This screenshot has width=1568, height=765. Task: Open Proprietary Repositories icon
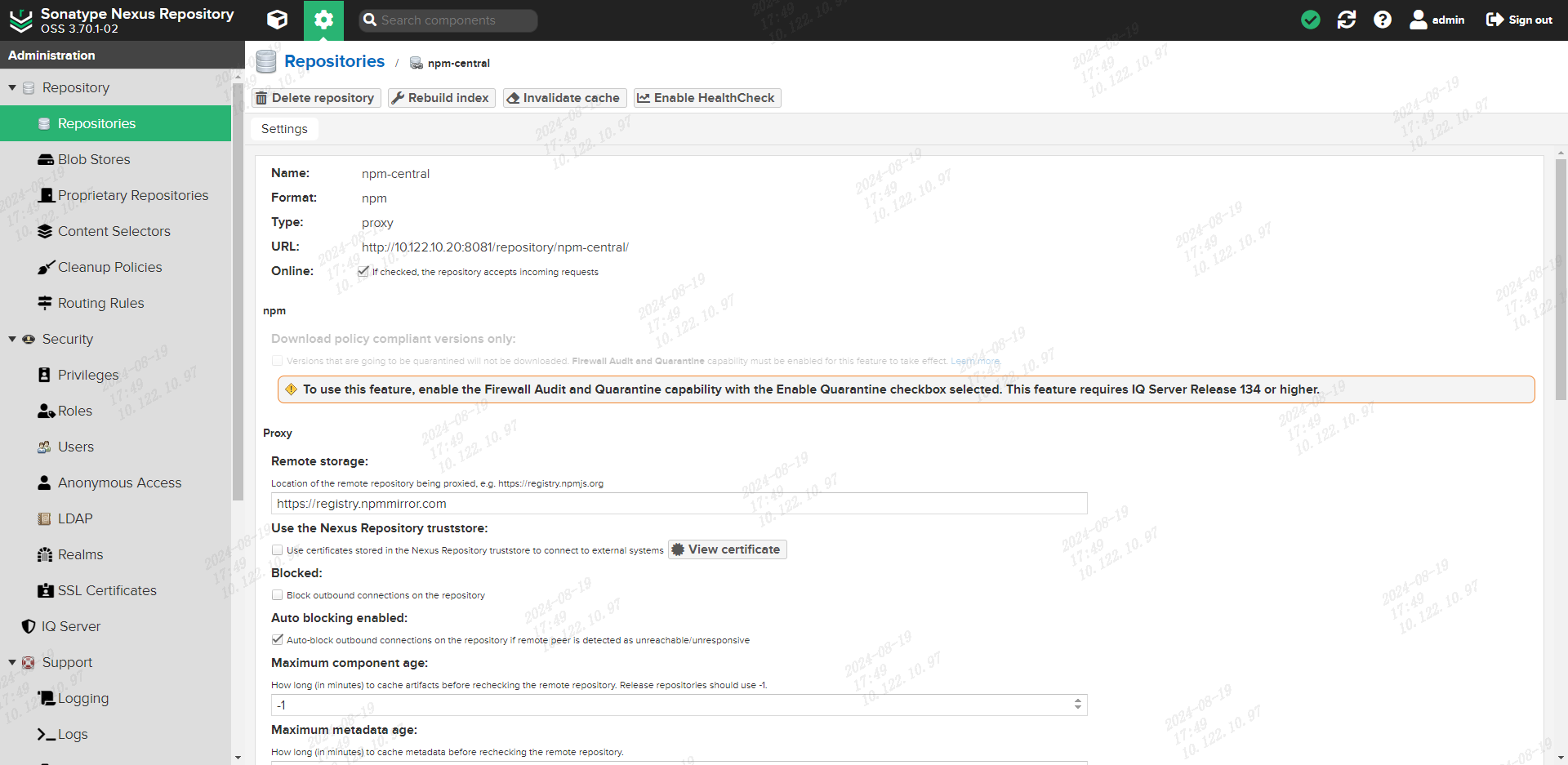[x=47, y=195]
